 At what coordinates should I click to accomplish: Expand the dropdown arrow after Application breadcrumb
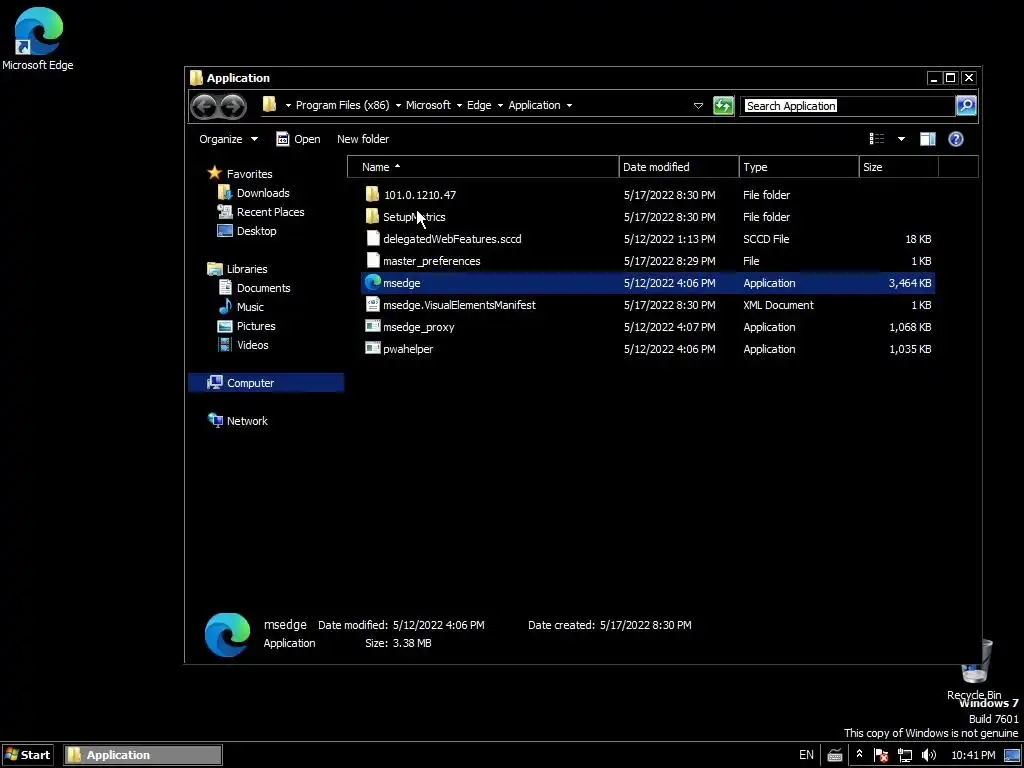point(569,105)
